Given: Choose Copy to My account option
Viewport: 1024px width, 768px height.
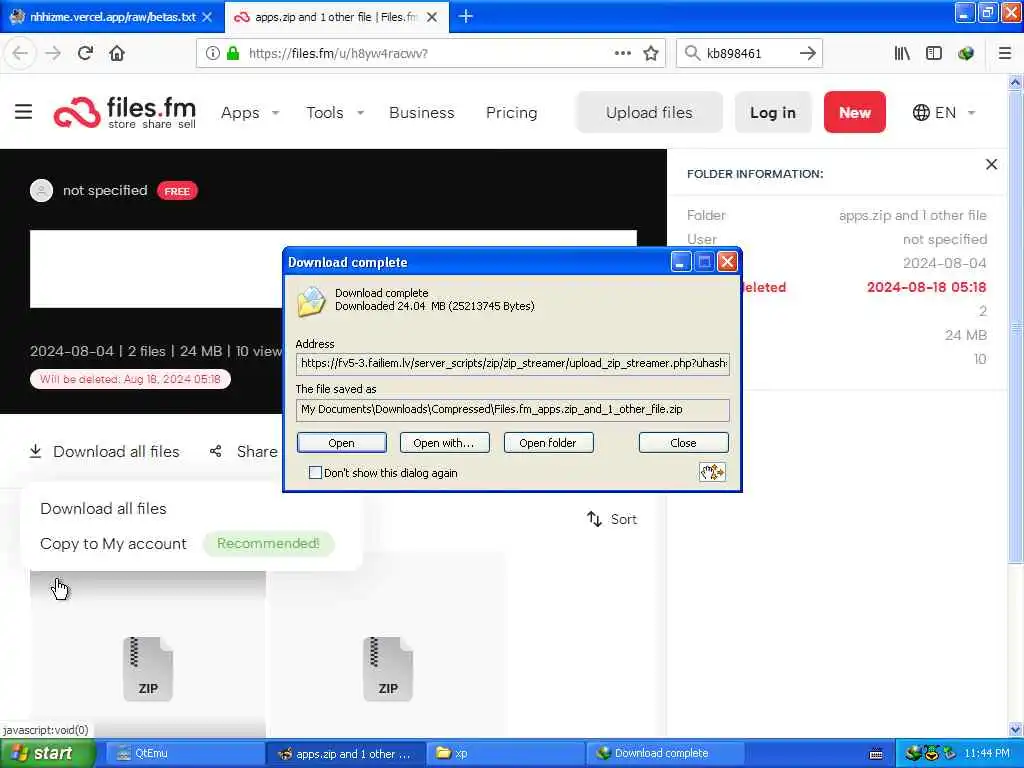Looking at the screenshot, I should tap(113, 543).
